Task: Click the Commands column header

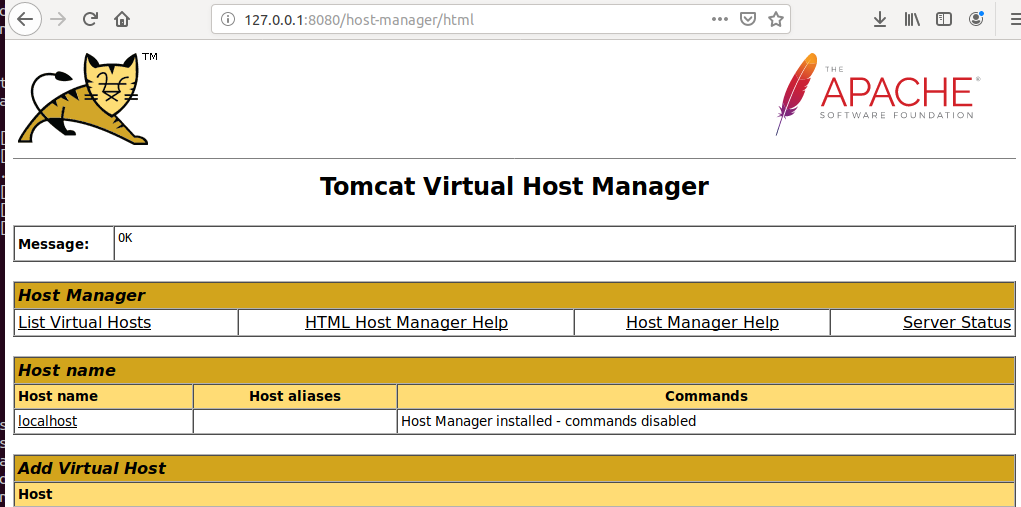Action: click(706, 396)
